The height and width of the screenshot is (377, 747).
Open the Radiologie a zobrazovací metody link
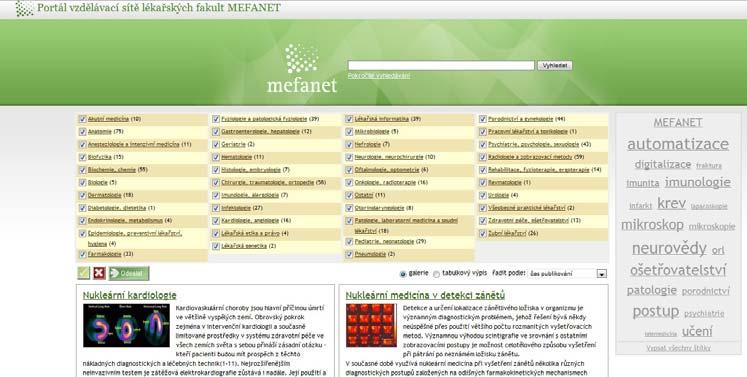pyautogui.click(x=530, y=157)
